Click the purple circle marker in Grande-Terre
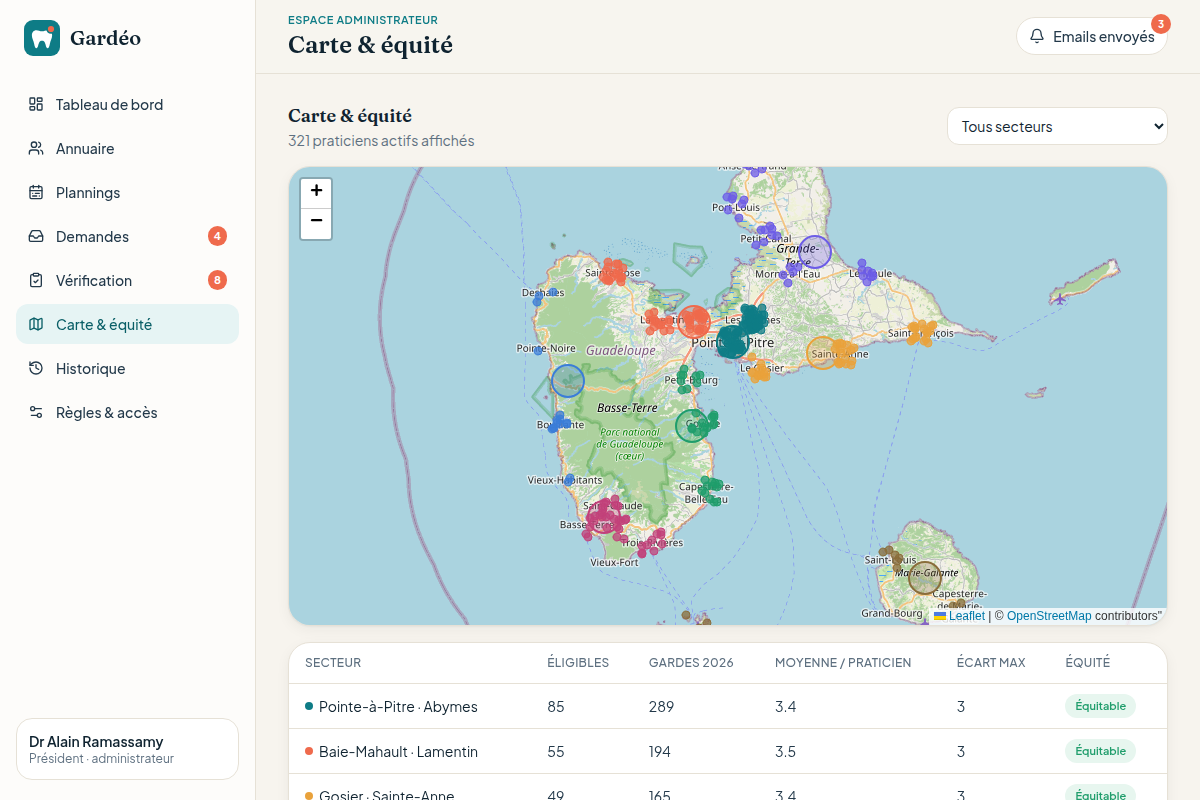 [815, 251]
